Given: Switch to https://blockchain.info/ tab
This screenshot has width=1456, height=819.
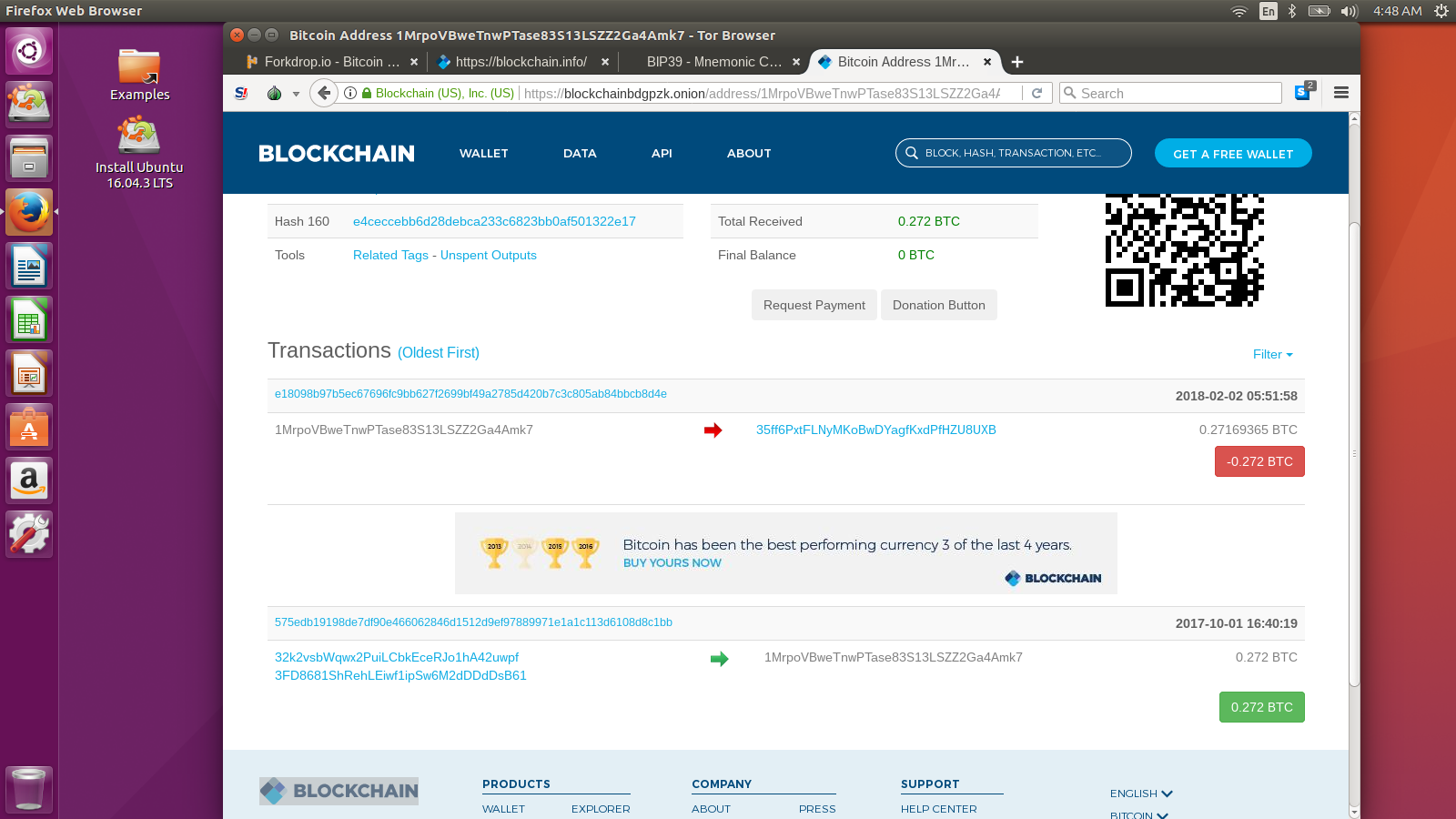Looking at the screenshot, I should [x=521, y=62].
